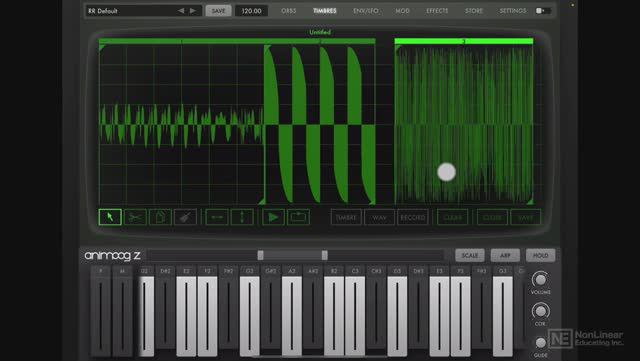Click the COR knob
This screenshot has height=361, width=640.
tap(540, 311)
